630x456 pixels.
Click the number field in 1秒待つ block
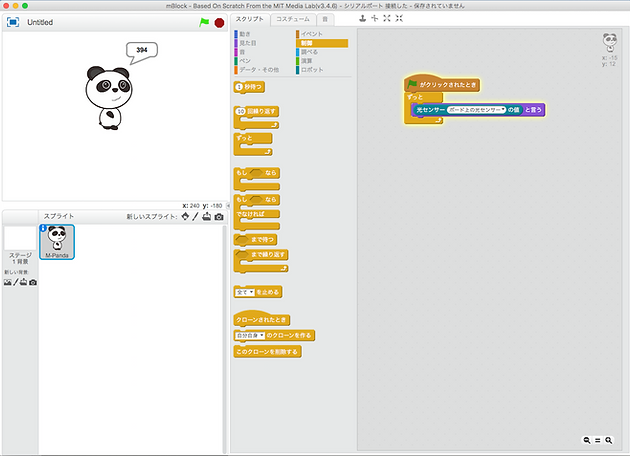(239, 87)
